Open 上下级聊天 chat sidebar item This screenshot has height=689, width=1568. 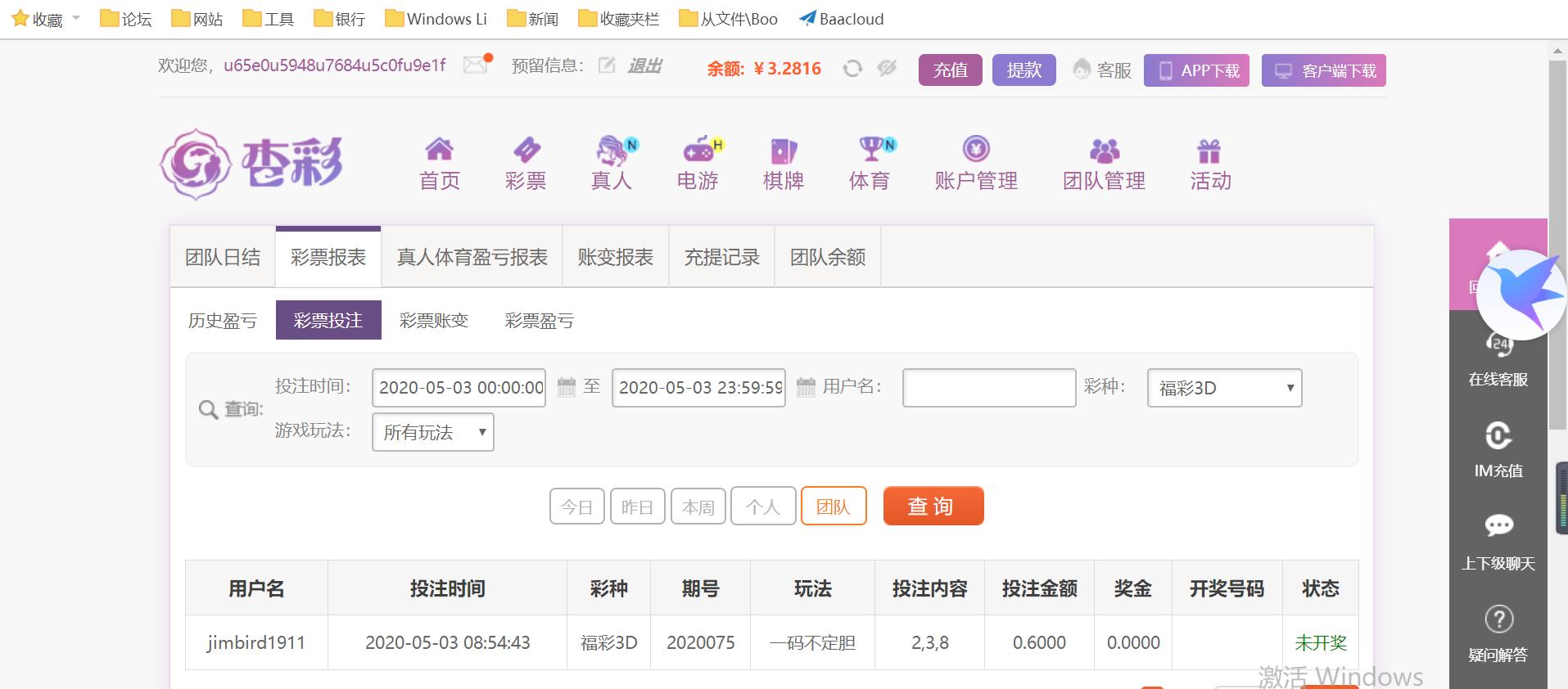pyautogui.click(x=1498, y=542)
